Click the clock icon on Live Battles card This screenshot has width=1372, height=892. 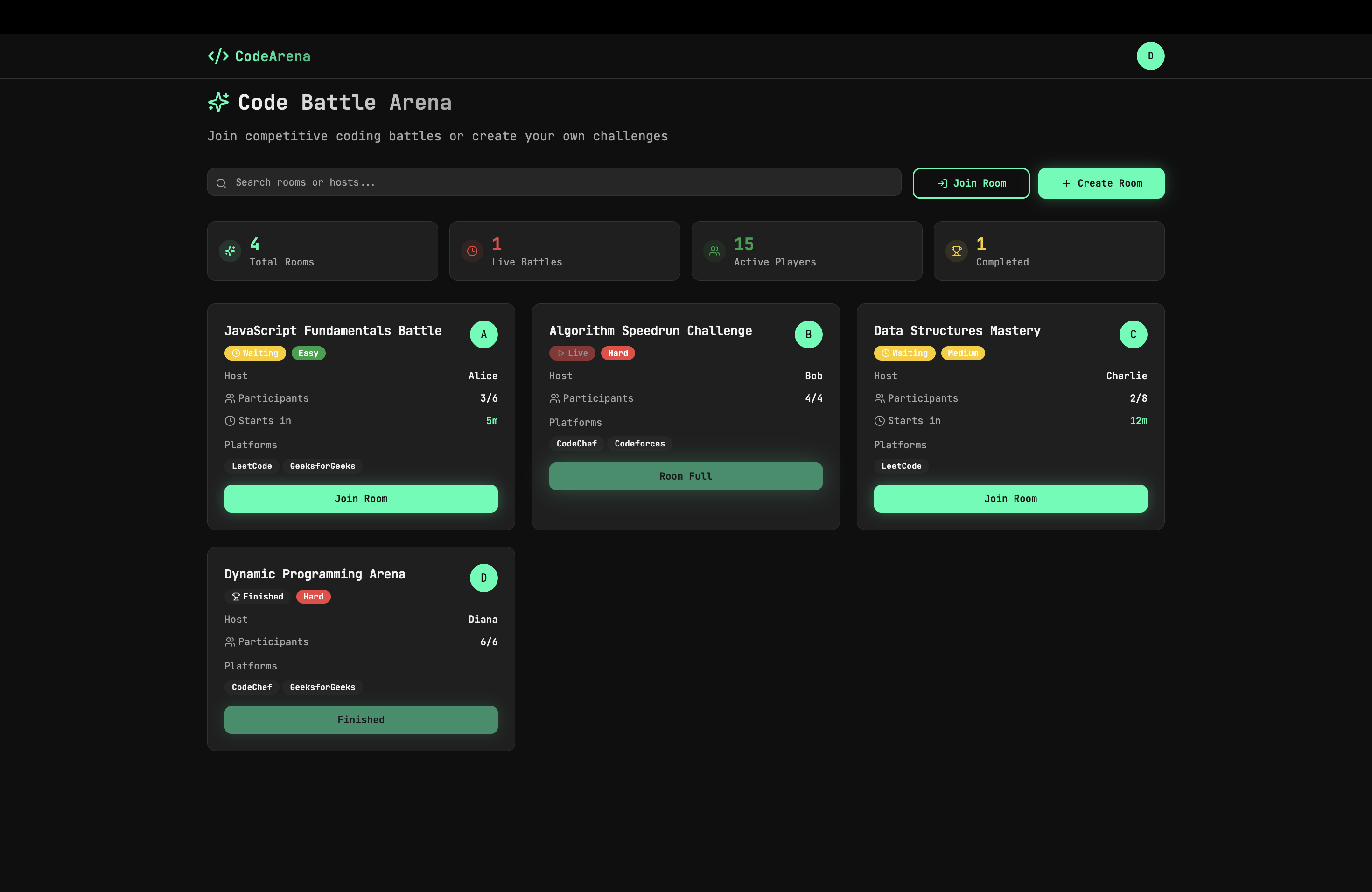[471, 251]
